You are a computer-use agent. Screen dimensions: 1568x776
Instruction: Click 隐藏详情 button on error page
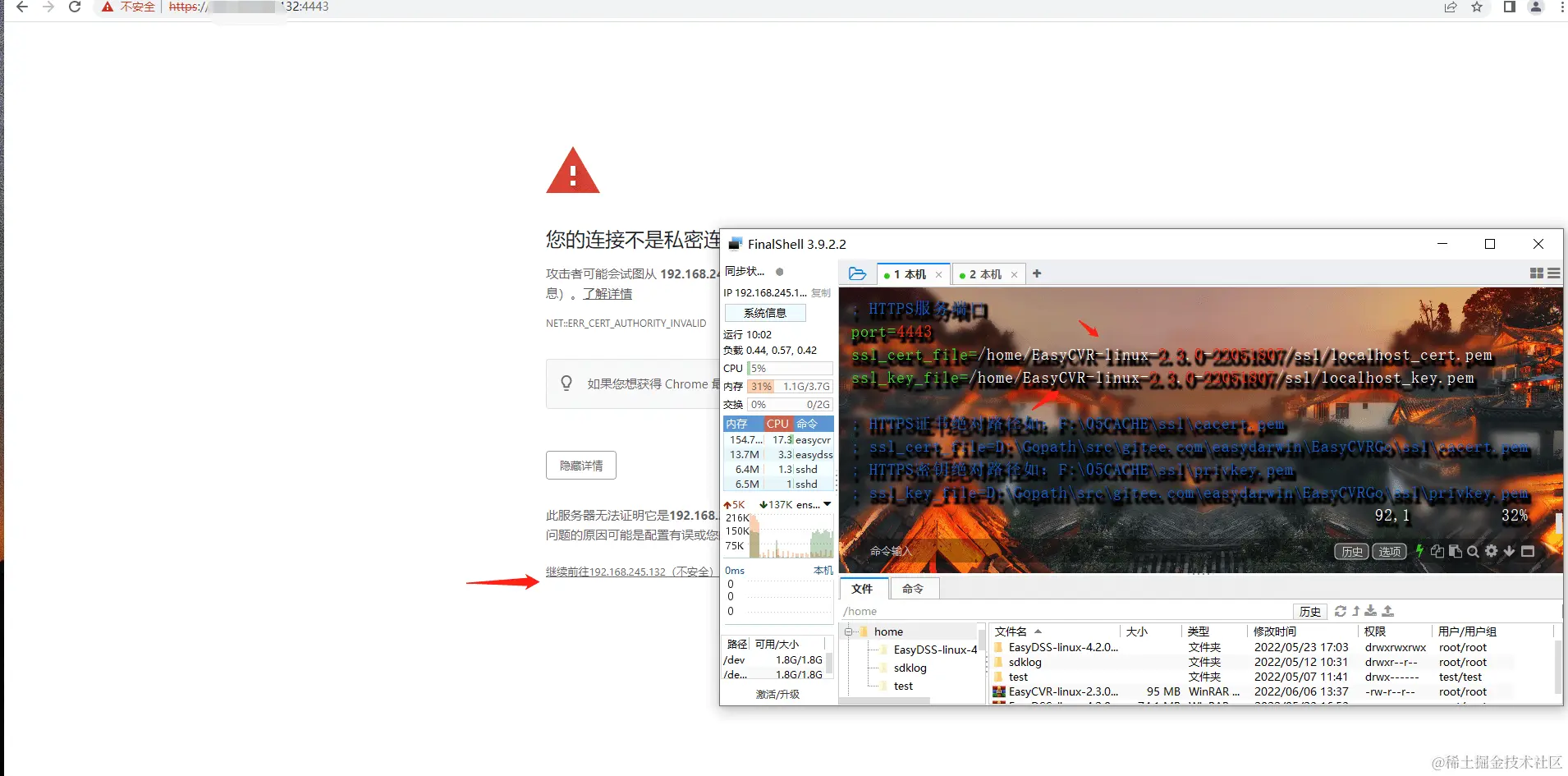point(581,466)
